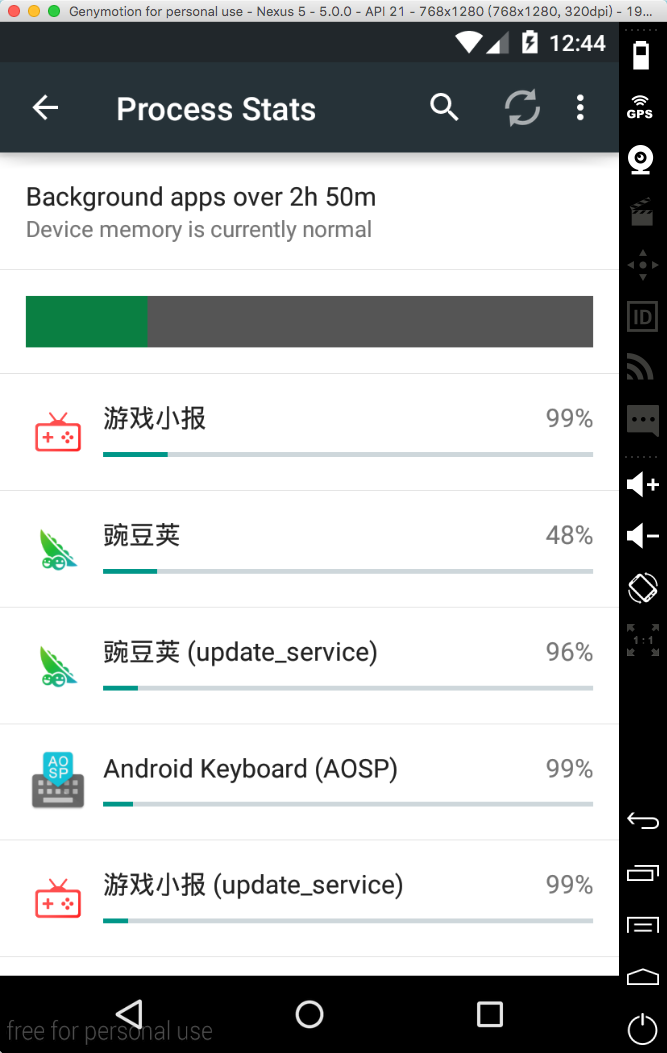Select 豌豆荚 entry showing 48%
667x1053 pixels.
coord(310,549)
